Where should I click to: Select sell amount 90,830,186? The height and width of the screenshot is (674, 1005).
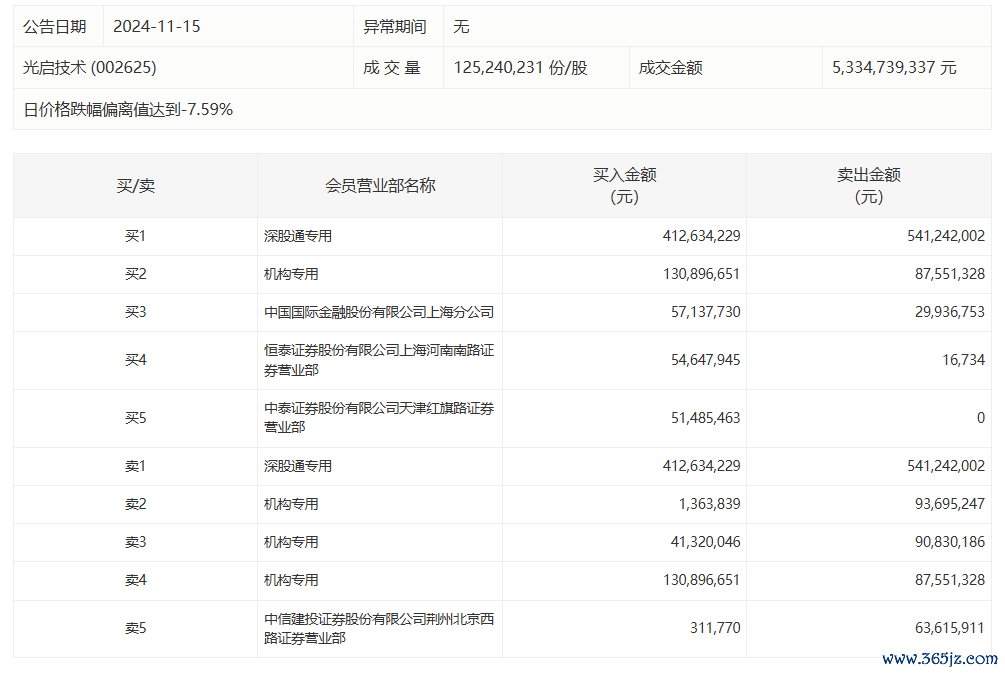950,542
